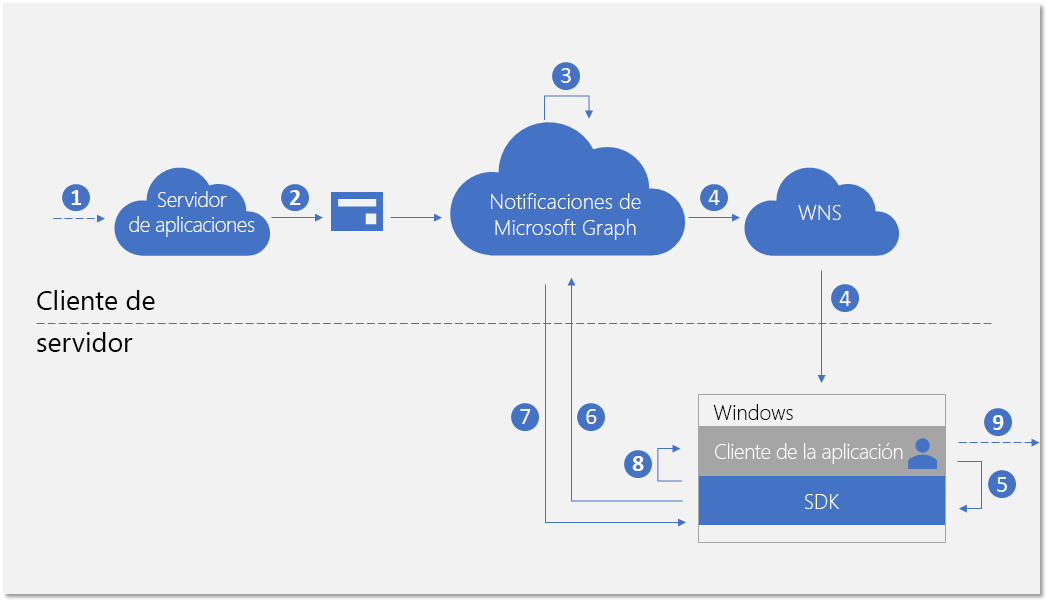
Task: Click the blue SDK bar
Action: 820,501
